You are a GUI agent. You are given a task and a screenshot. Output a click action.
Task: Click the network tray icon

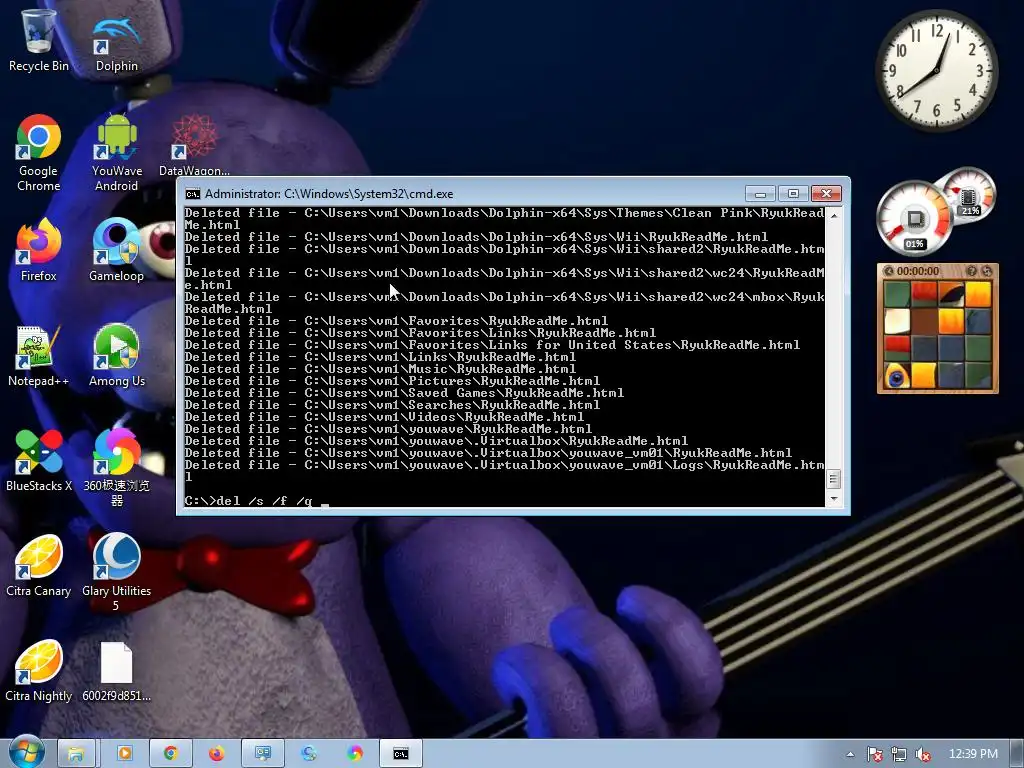(899, 754)
